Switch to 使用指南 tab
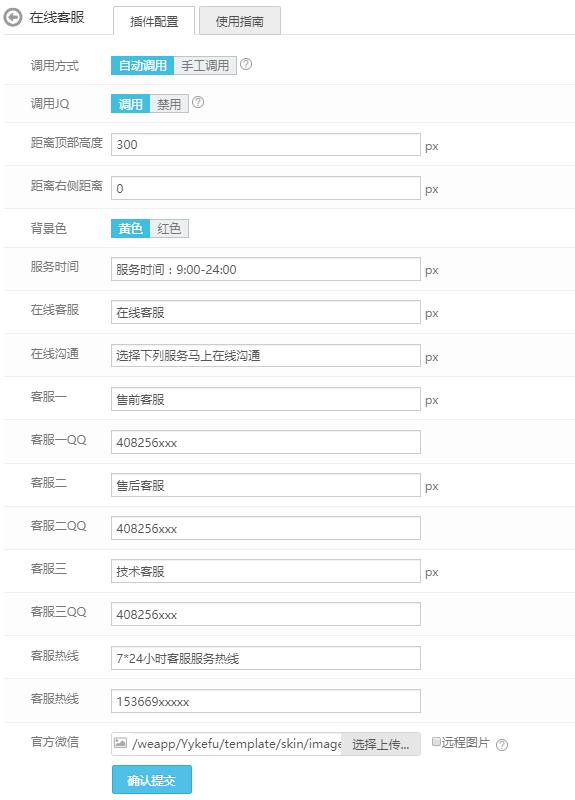This screenshot has height=800, width=575. click(x=240, y=21)
